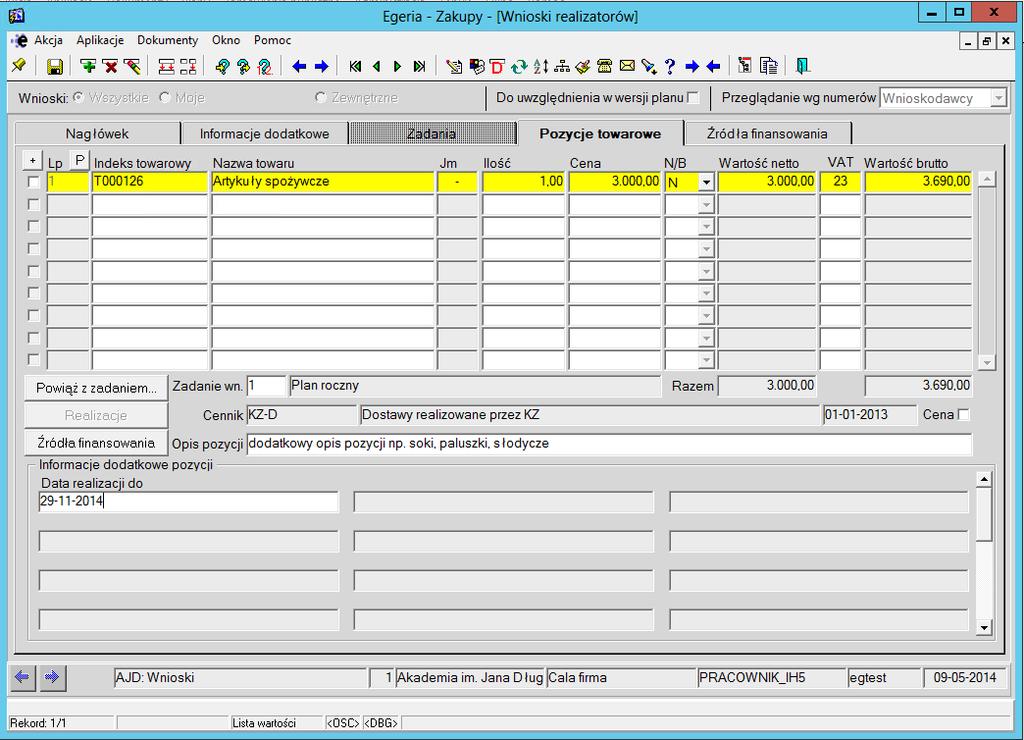Click the Zadanie wn. number field
Image resolution: width=1024 pixels, height=740 pixels.
(266, 386)
